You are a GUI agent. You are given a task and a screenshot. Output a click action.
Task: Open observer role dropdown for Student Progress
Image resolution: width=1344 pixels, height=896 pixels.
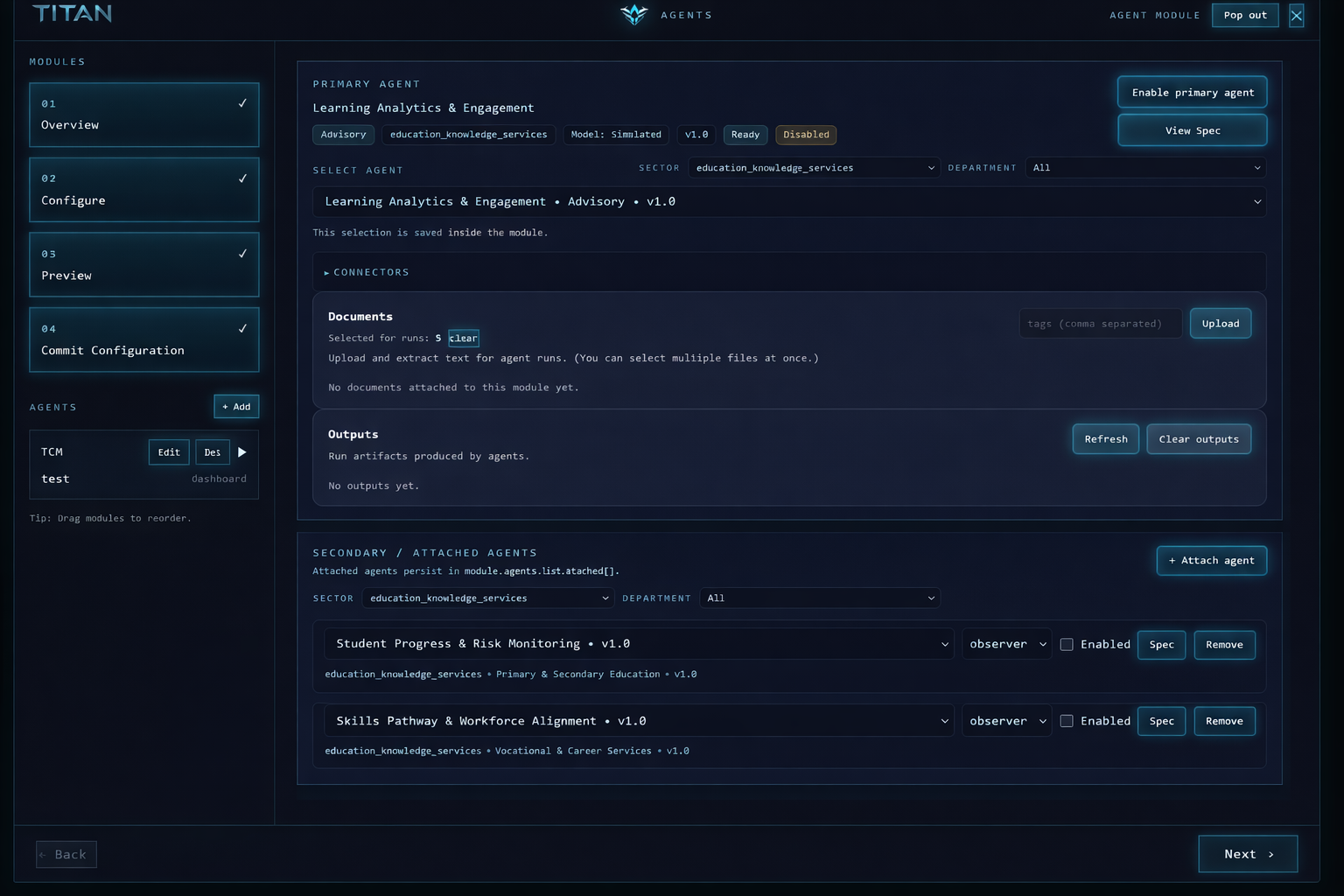pos(1006,645)
